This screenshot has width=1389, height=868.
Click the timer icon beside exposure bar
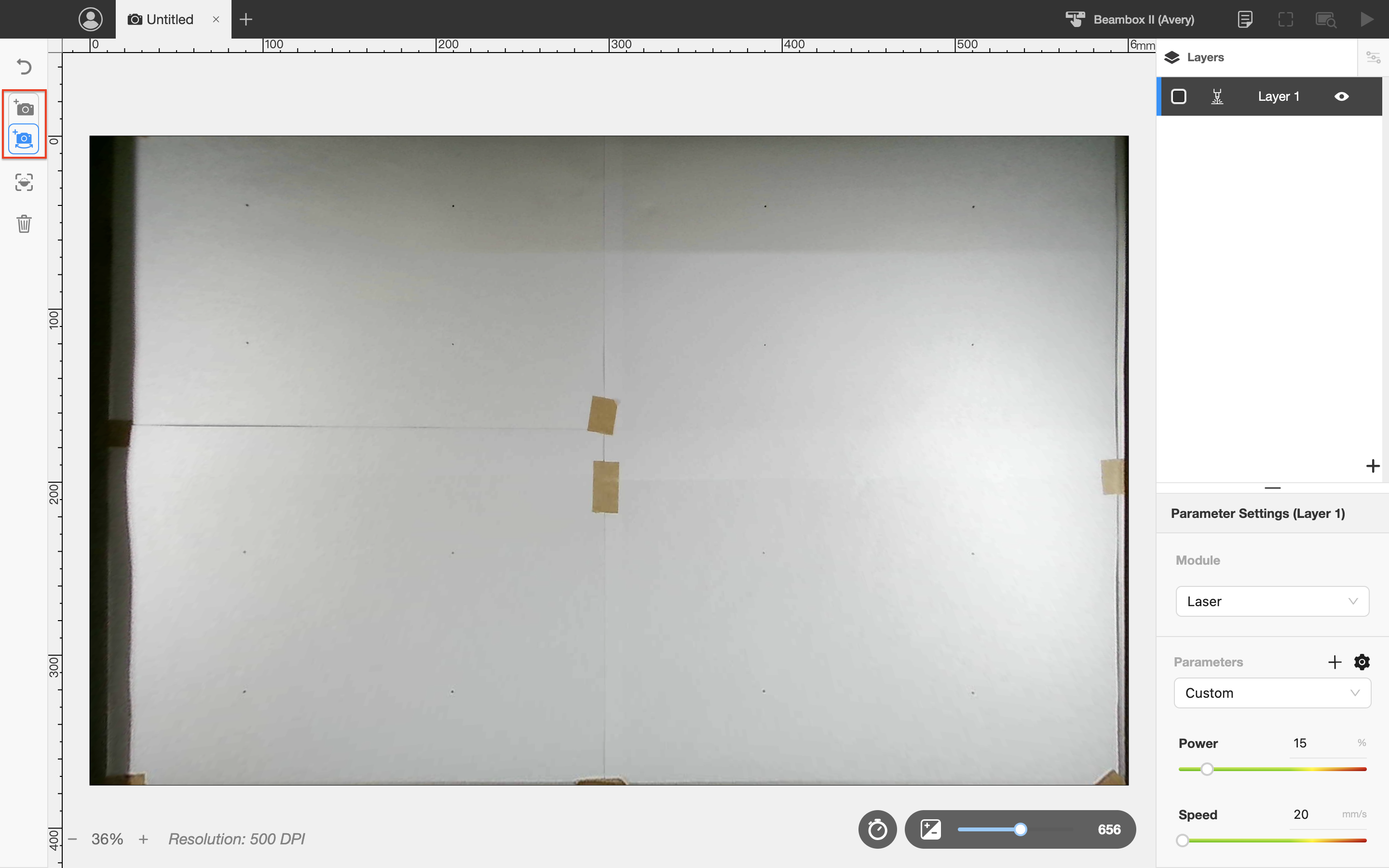pyautogui.click(x=877, y=829)
